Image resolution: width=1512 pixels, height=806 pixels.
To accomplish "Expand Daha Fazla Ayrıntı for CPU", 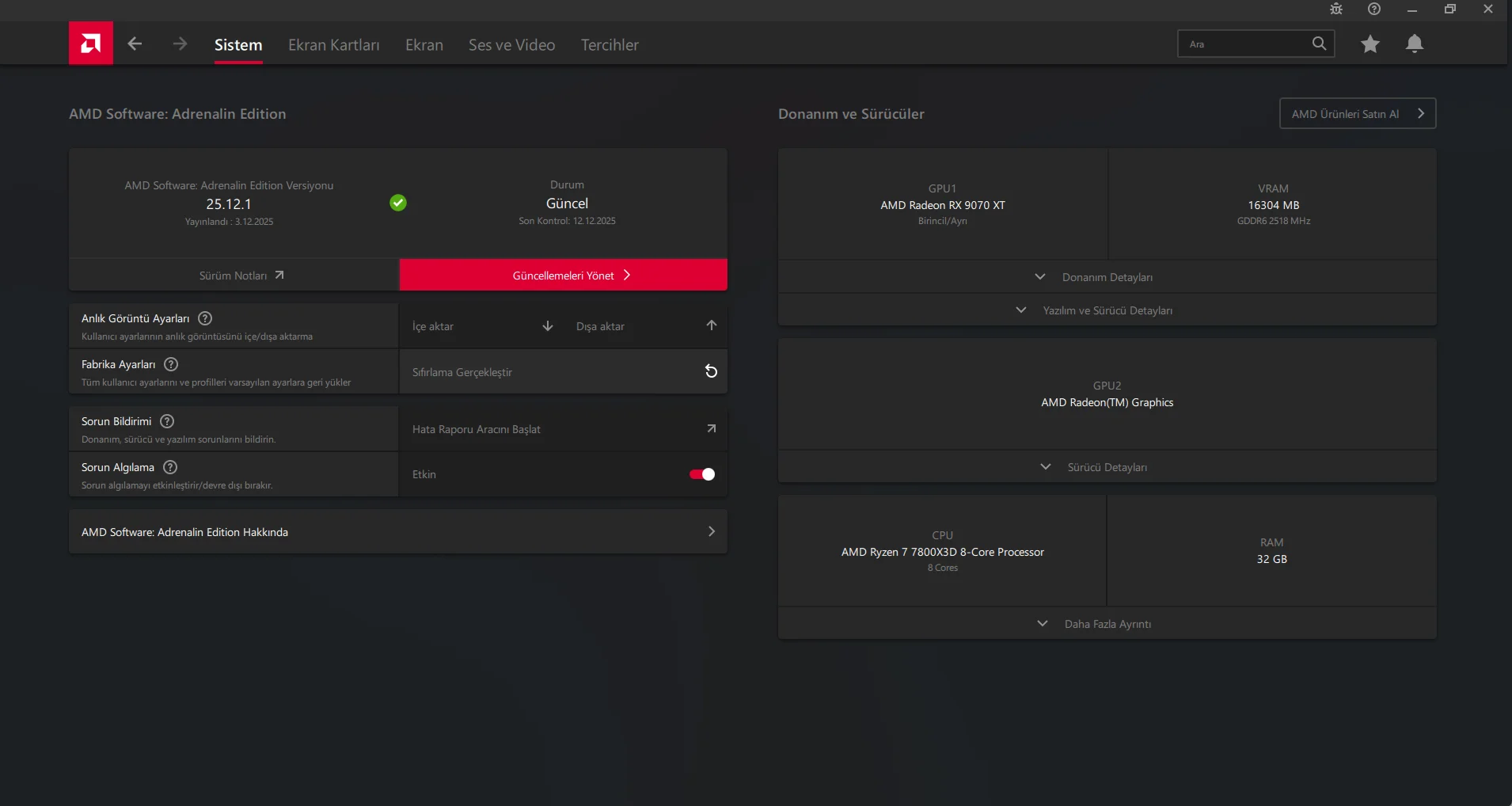I will click(x=1107, y=624).
